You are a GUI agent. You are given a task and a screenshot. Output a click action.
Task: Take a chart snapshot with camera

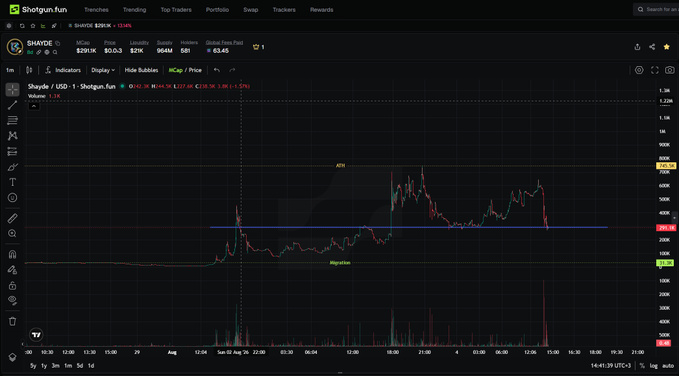coord(669,70)
